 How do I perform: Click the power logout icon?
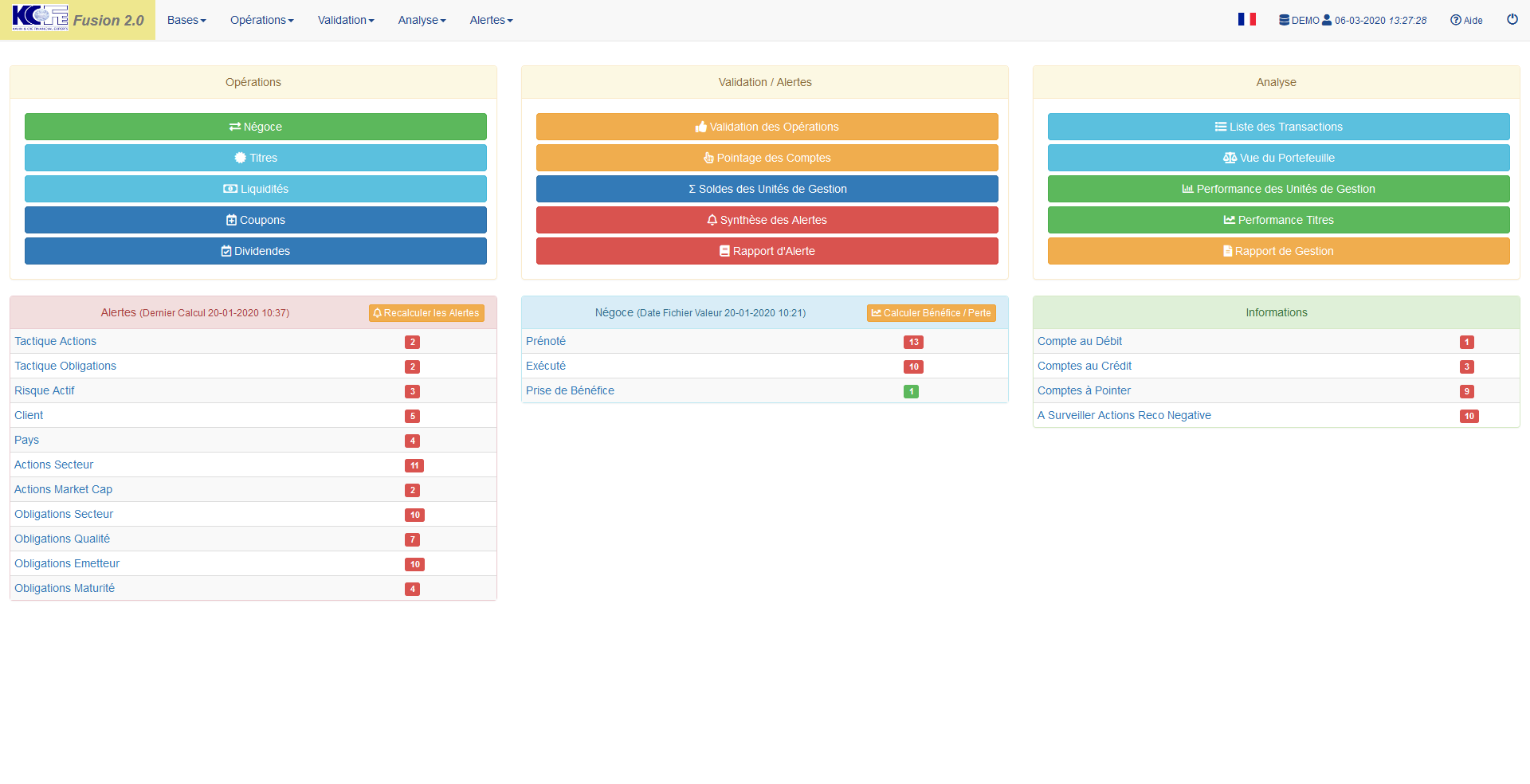click(1512, 20)
